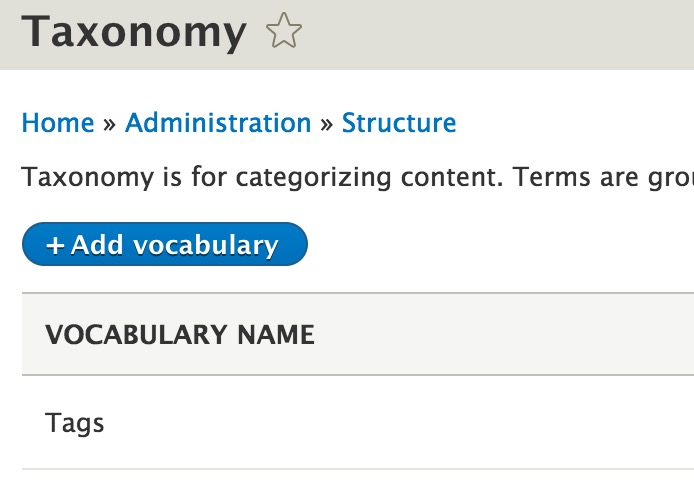The width and height of the screenshot is (694, 496).
Task: Navigate to the Structure breadcrumb link
Action: click(x=399, y=123)
